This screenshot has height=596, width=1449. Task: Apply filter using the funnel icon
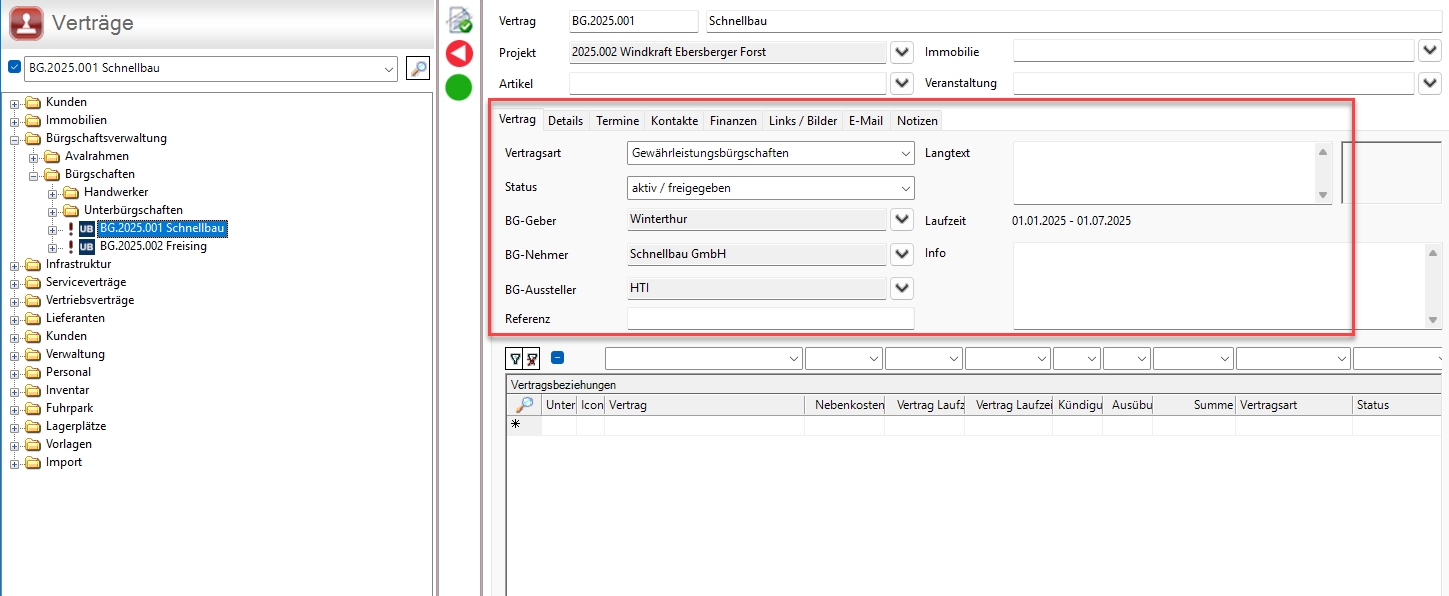point(515,358)
